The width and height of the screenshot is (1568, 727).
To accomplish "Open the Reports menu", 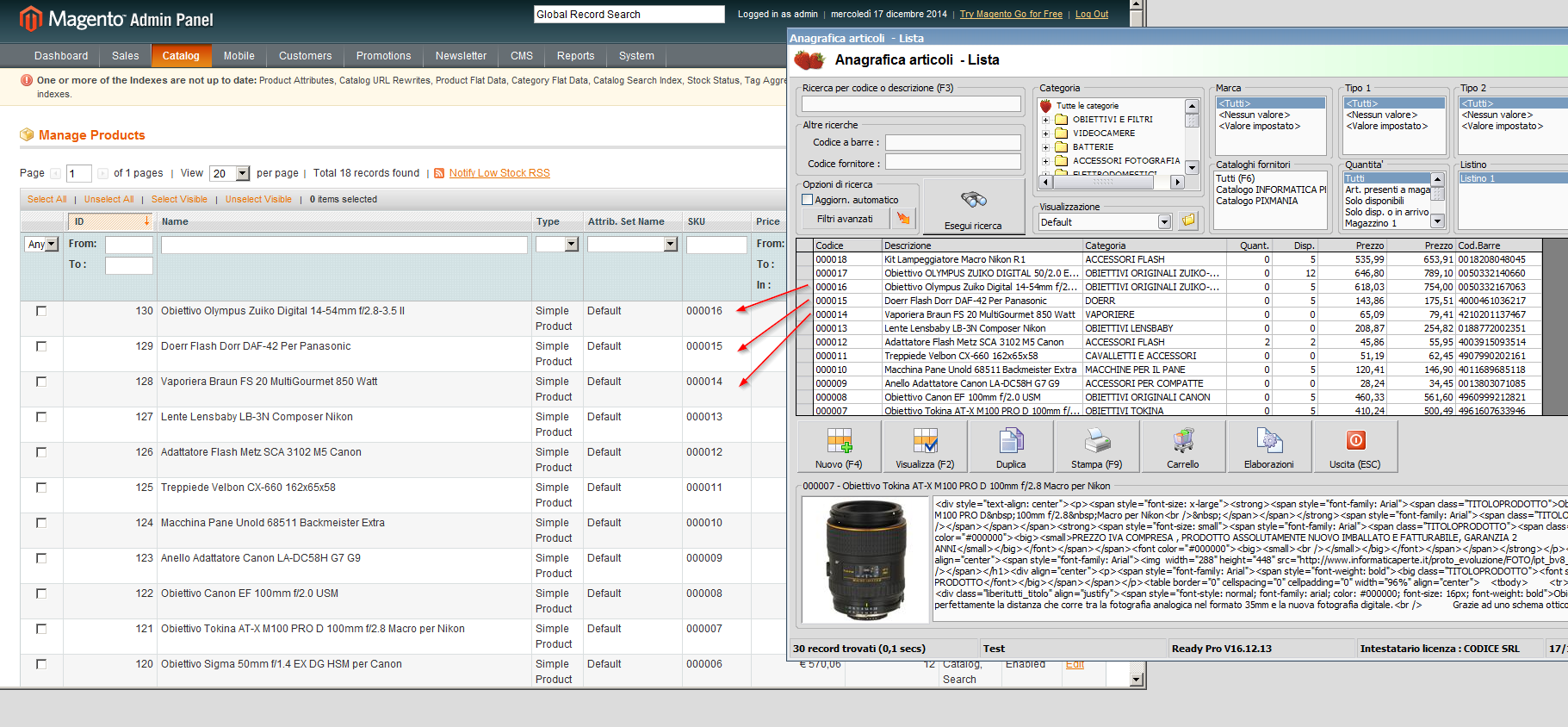I will (x=576, y=56).
